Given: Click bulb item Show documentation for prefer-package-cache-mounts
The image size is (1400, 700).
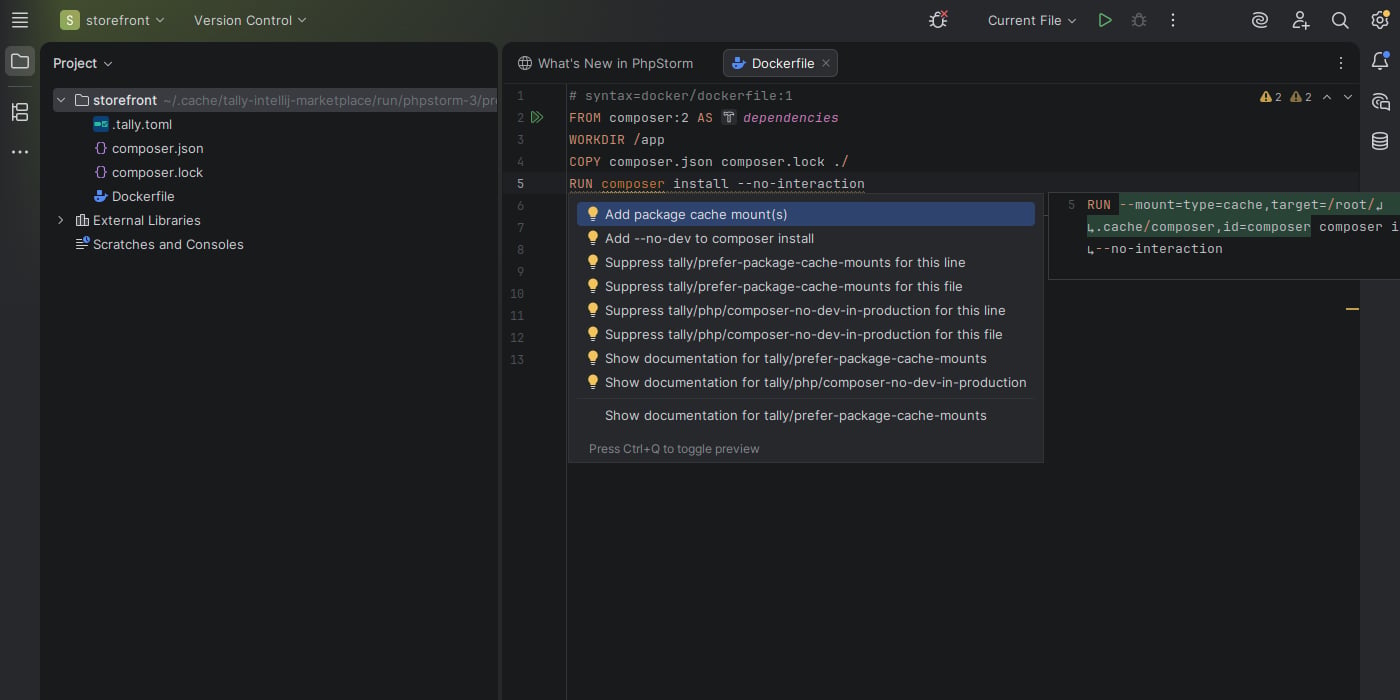Looking at the screenshot, I should [x=806, y=358].
